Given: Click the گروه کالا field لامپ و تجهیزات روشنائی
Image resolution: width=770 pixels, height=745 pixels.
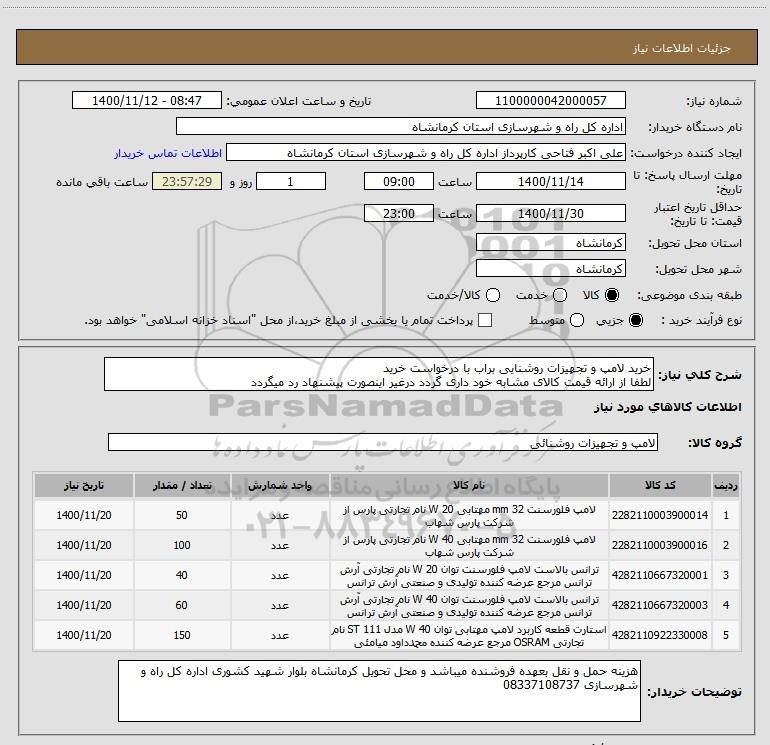Looking at the screenshot, I should [x=383, y=442].
